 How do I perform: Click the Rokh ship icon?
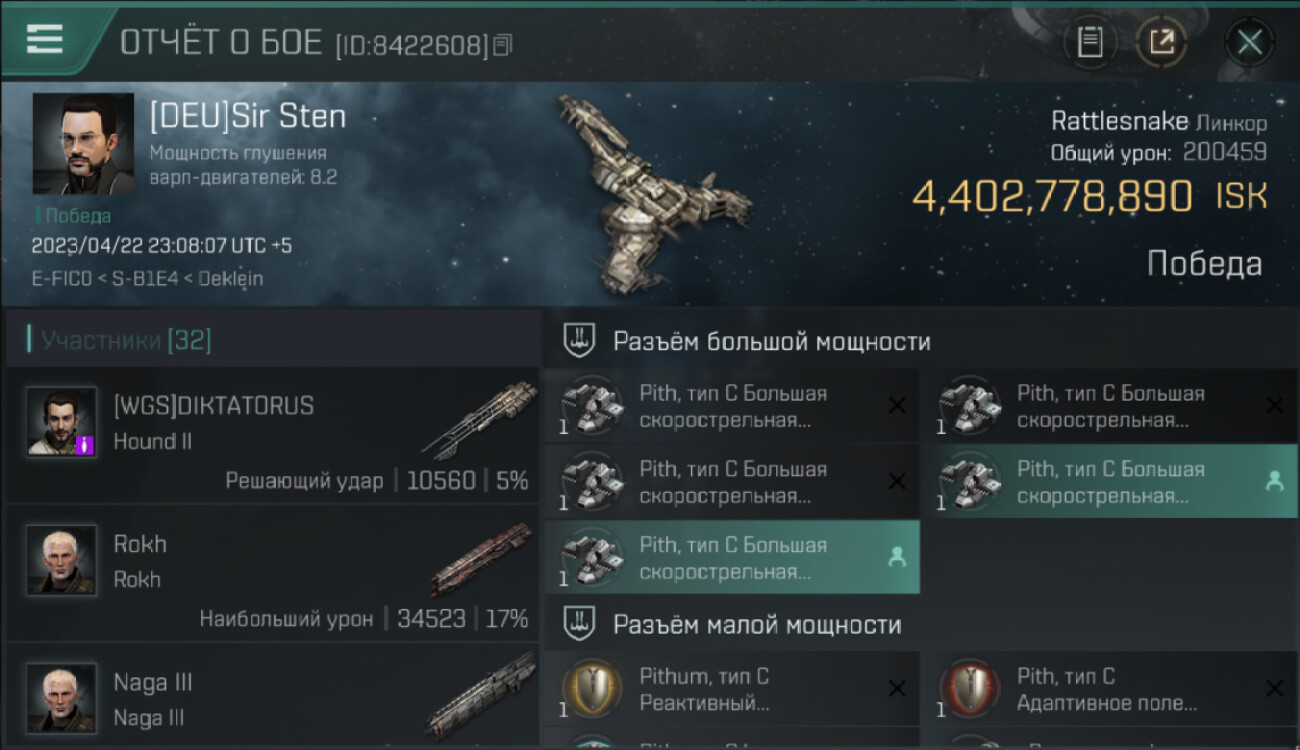pyautogui.click(x=481, y=559)
